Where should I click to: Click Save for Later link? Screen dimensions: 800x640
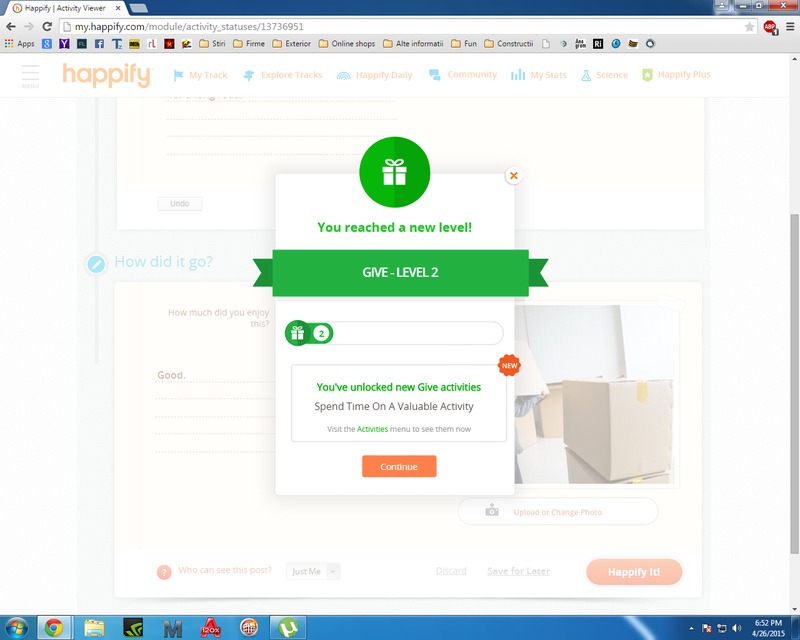click(x=518, y=571)
